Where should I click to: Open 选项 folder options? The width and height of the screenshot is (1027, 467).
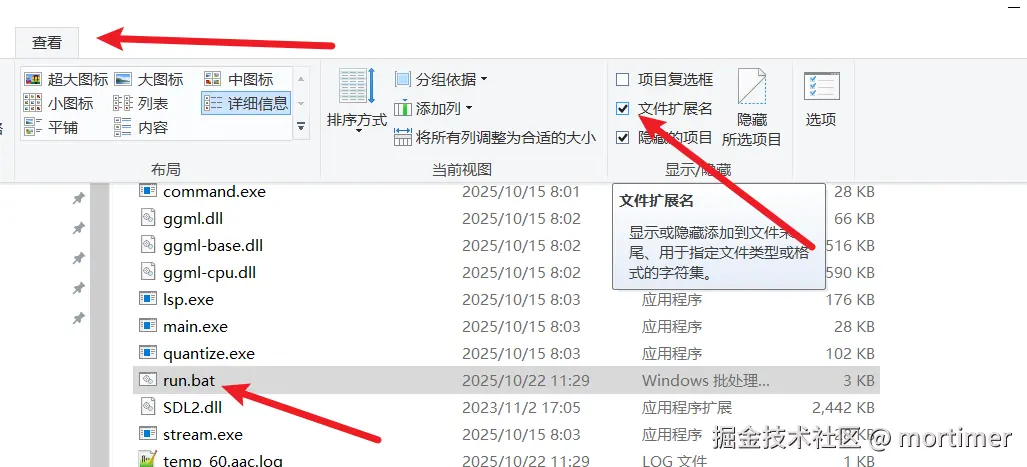(x=821, y=100)
